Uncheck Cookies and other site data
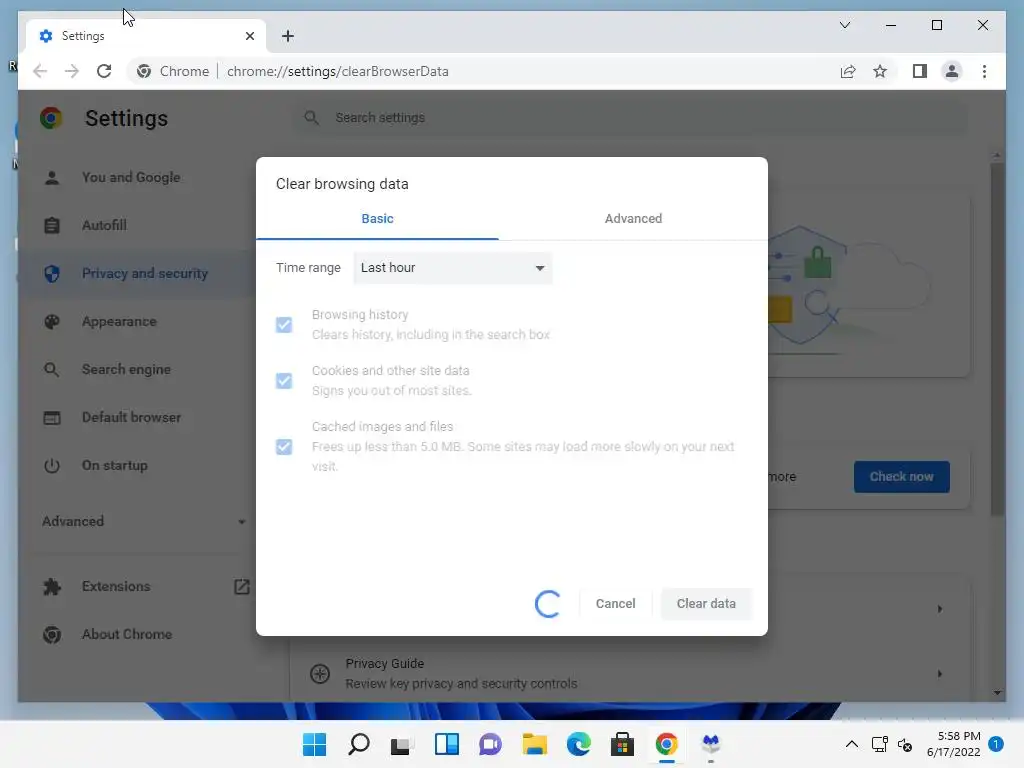The height and width of the screenshot is (768, 1024). click(284, 381)
